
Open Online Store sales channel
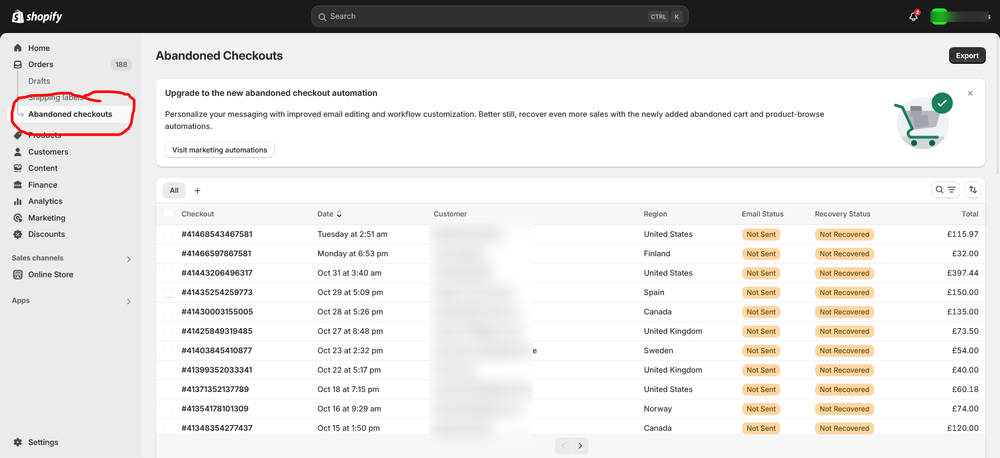50,274
